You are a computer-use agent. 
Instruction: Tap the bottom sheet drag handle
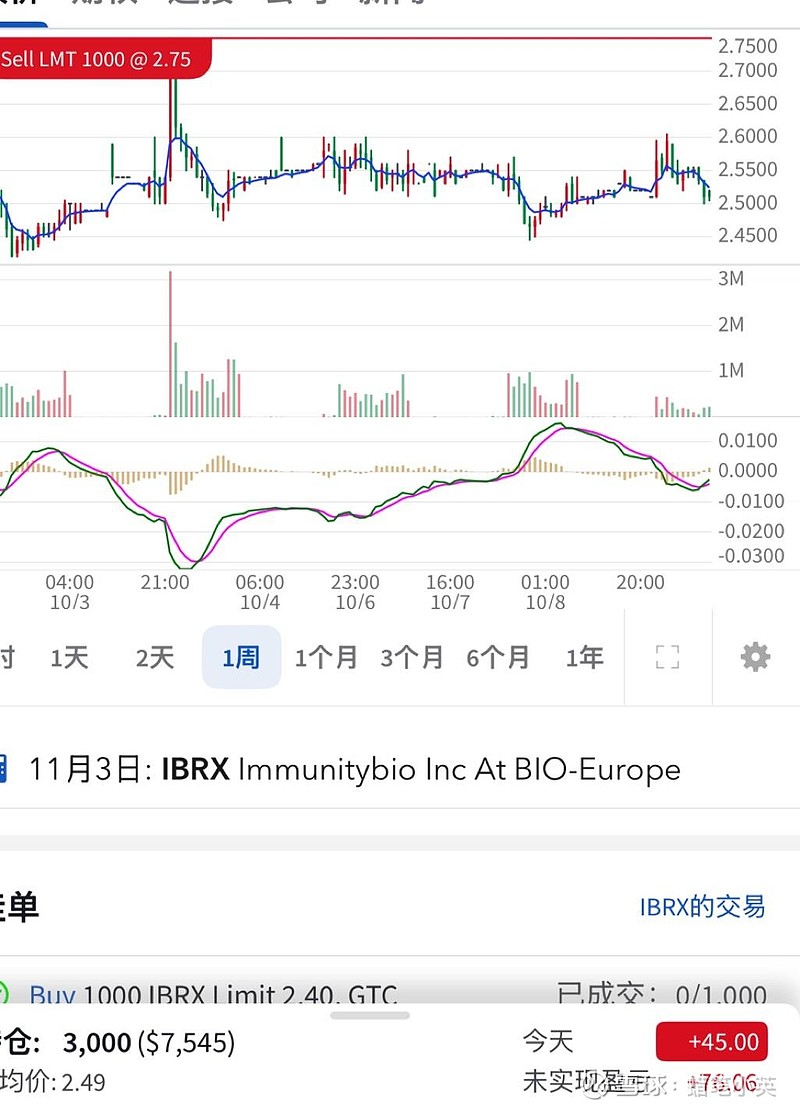370,1015
